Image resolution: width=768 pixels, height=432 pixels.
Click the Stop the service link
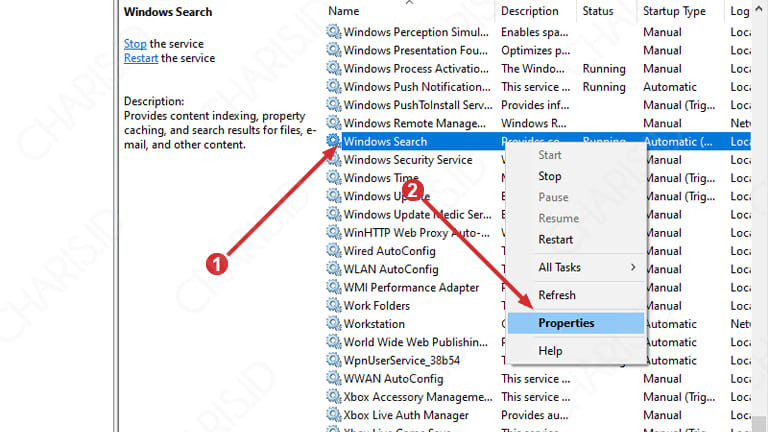135,44
